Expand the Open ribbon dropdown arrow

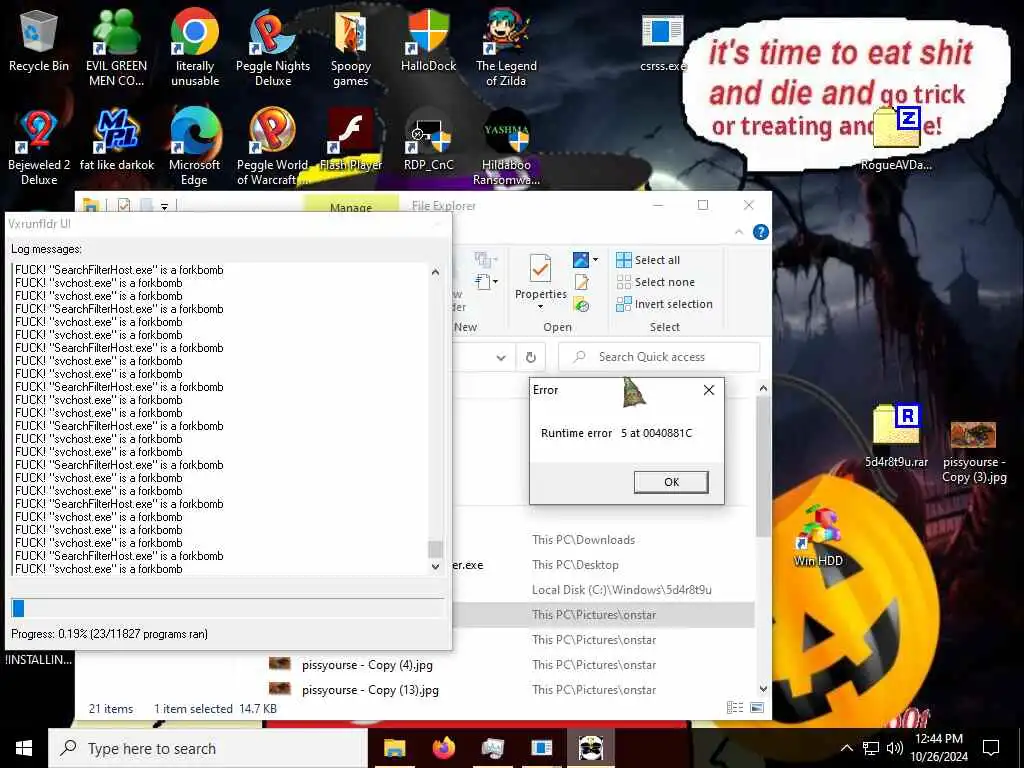coord(595,260)
